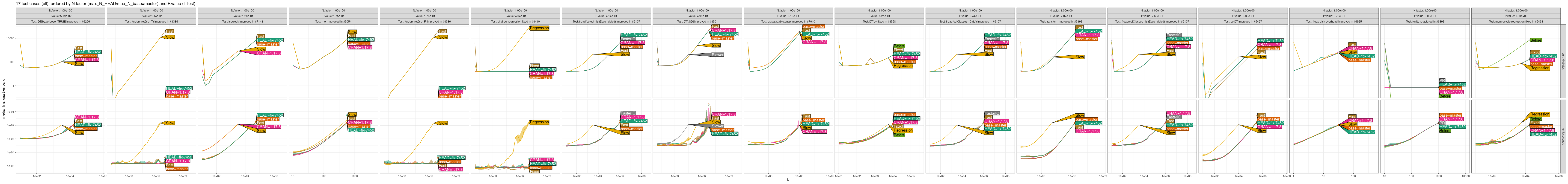The width and height of the screenshot is (1568, 184).
Task: Click the x-axis title 'N'
Action: 788,180
